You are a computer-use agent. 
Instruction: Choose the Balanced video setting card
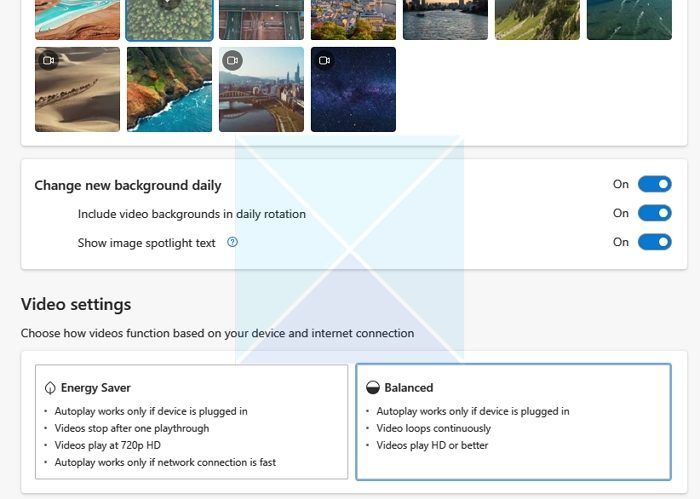[513, 421]
